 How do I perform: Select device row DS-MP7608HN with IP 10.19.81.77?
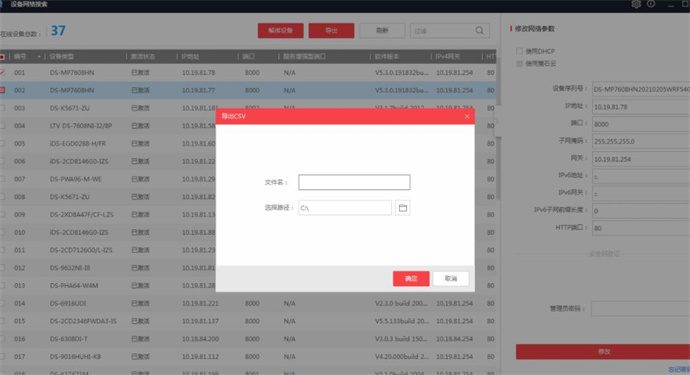click(x=248, y=90)
